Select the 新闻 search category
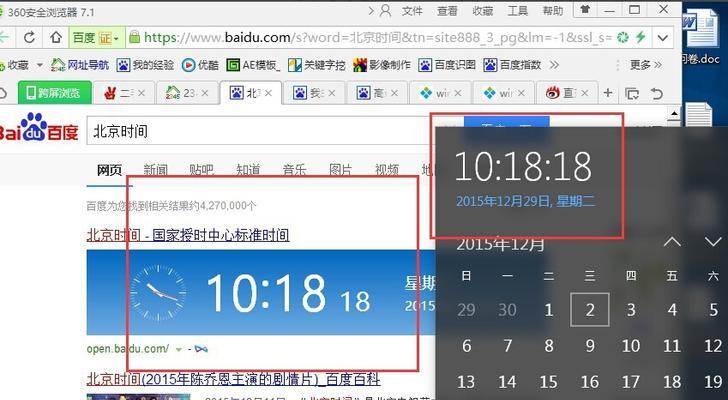 (x=156, y=170)
